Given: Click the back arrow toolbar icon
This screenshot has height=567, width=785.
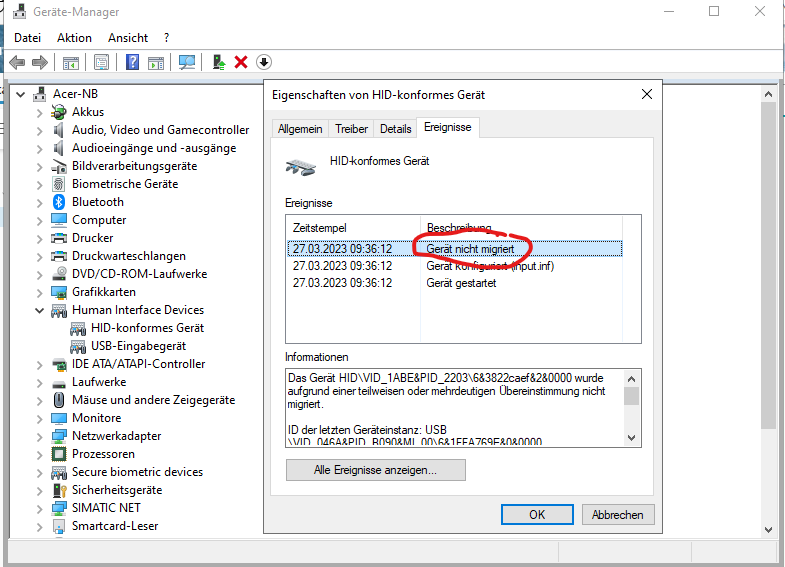Looking at the screenshot, I should (x=17, y=62).
